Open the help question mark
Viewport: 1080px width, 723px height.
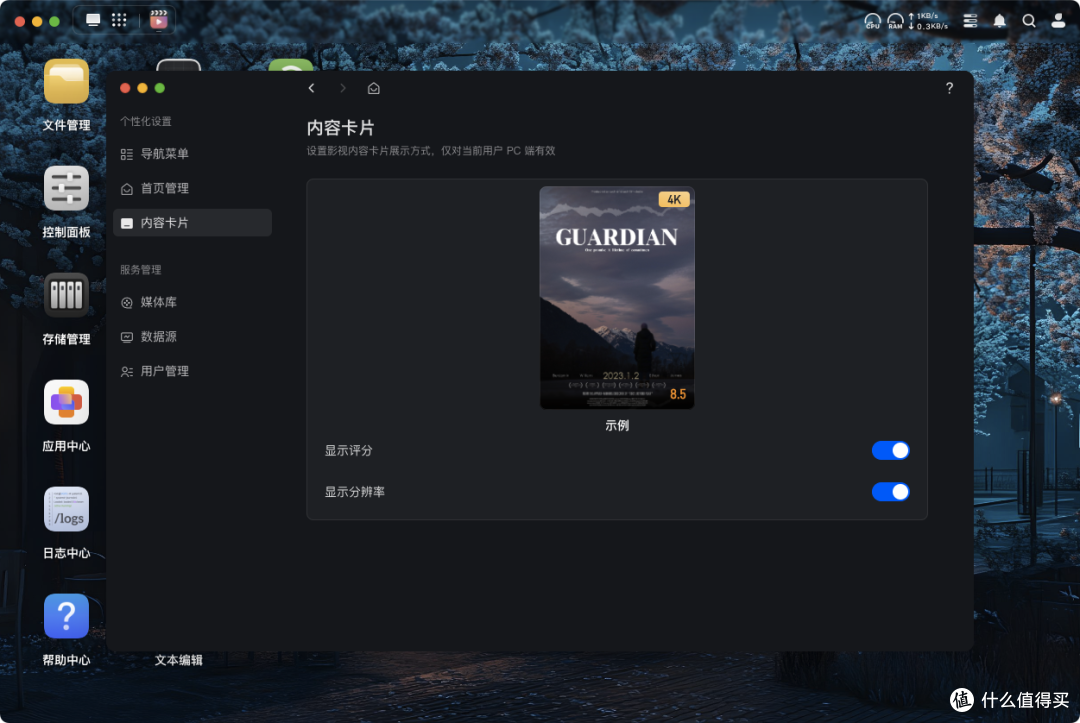tap(949, 87)
